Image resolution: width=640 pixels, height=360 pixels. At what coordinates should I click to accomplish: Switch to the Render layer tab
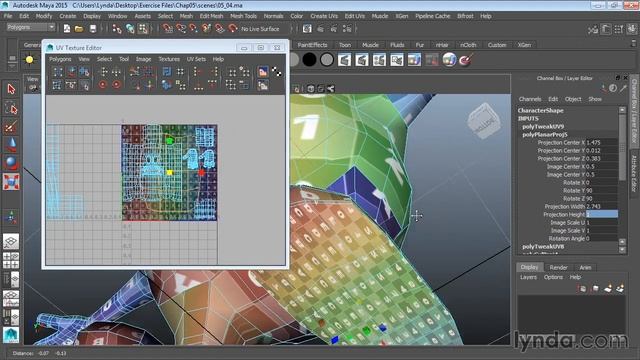(x=558, y=267)
